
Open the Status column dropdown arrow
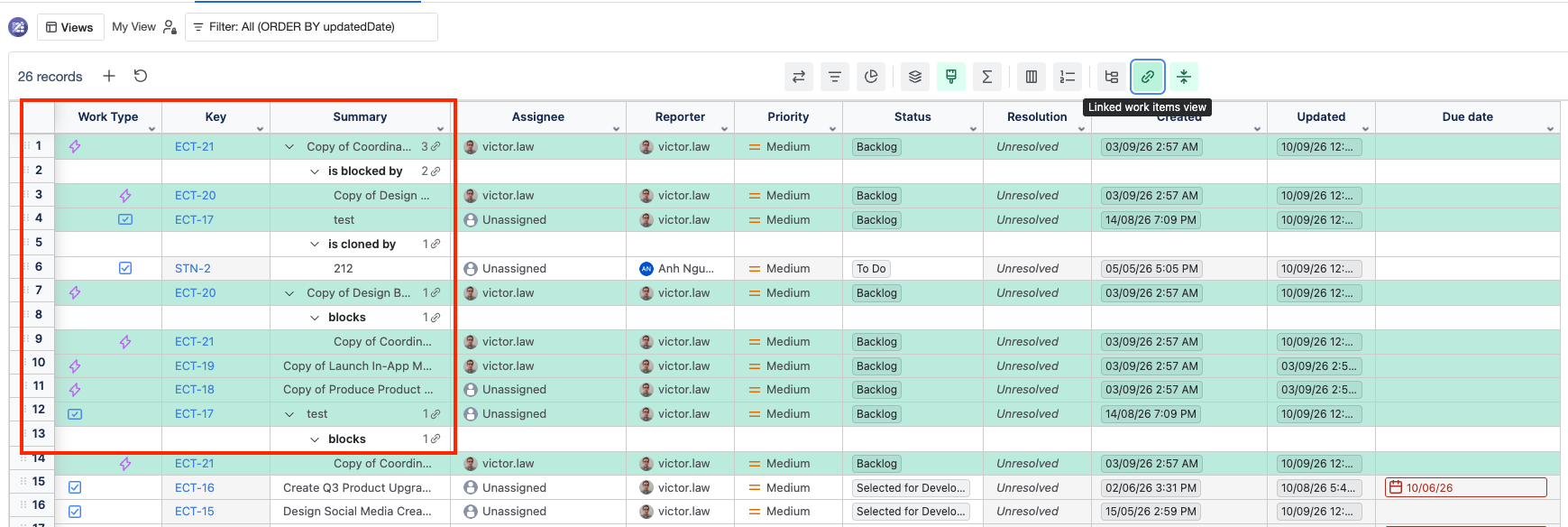pyautogui.click(x=973, y=129)
